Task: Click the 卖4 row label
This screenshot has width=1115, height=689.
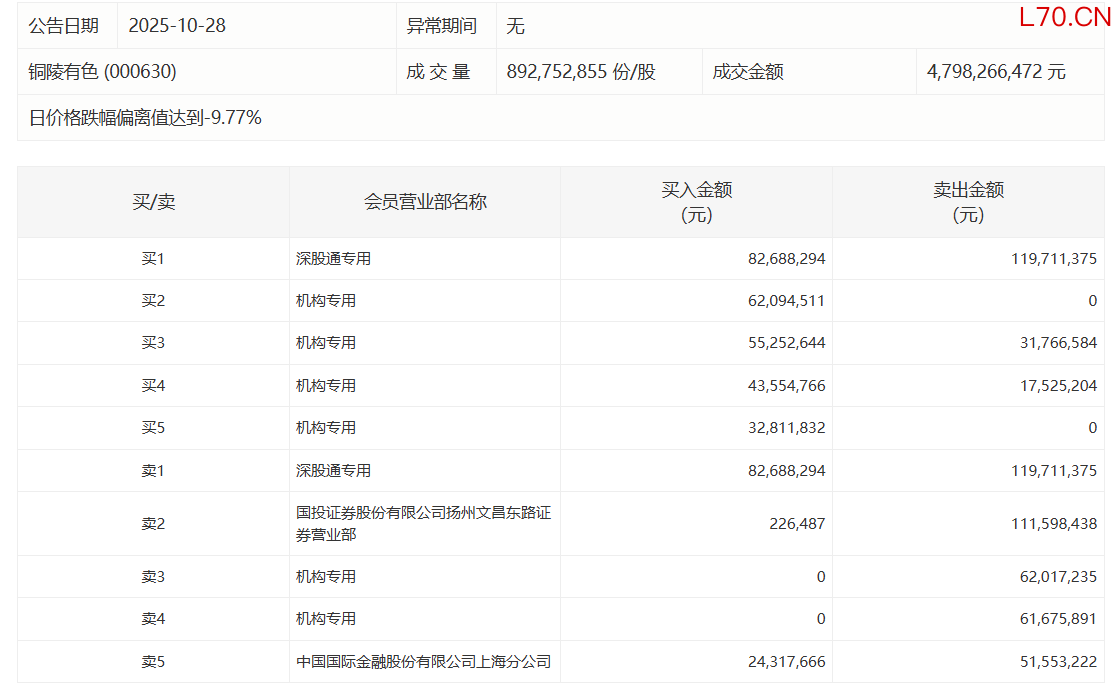Action: click(153, 619)
